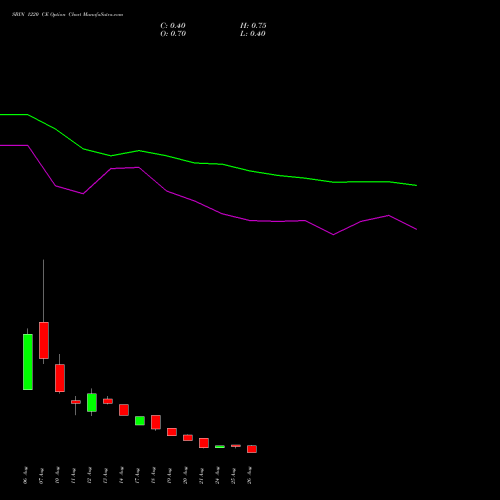
Task: Select the '06 Aug' date label
Action: pyautogui.click(x=26, y=475)
